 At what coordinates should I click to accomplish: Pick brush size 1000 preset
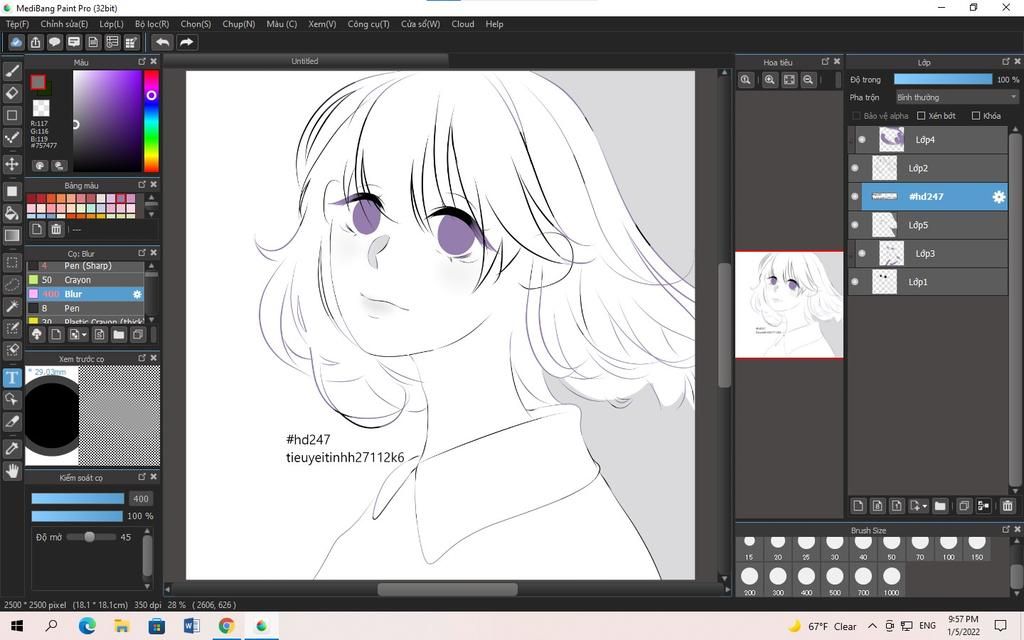[891, 581]
